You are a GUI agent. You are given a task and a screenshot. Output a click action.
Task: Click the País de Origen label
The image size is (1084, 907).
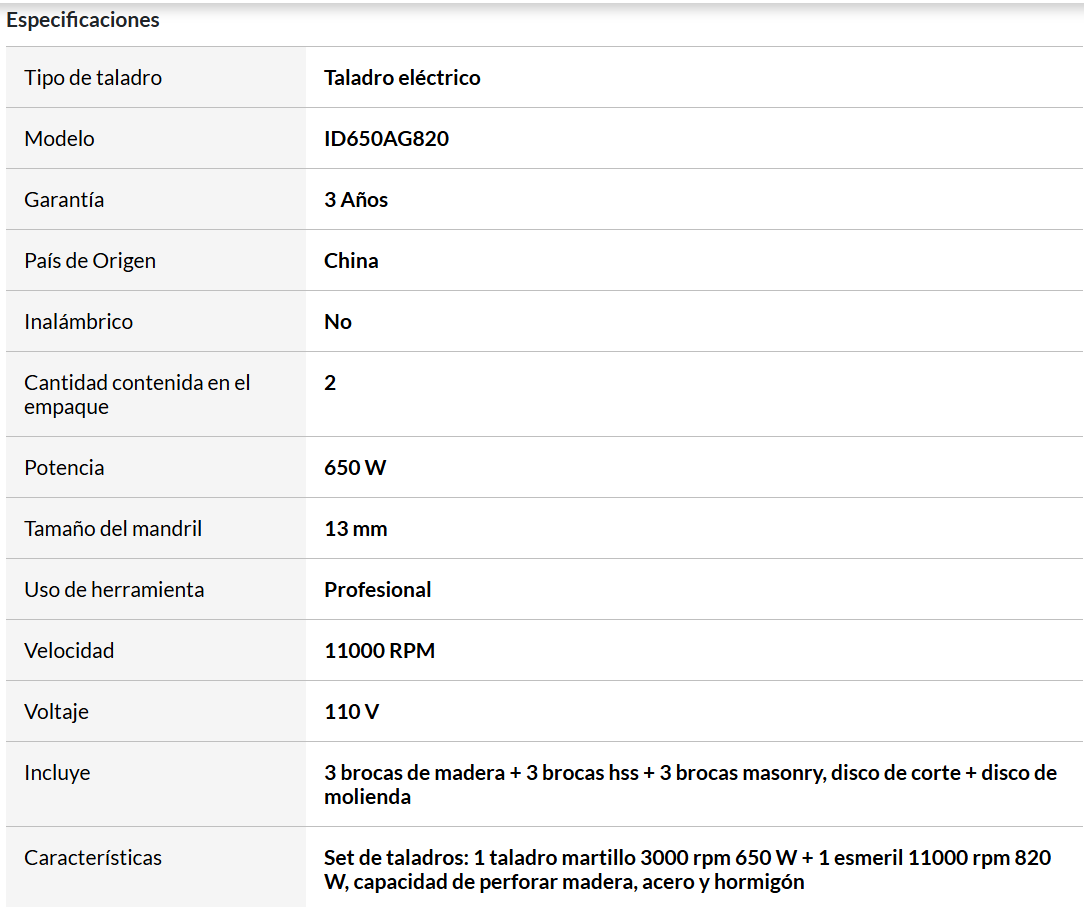pos(90,261)
